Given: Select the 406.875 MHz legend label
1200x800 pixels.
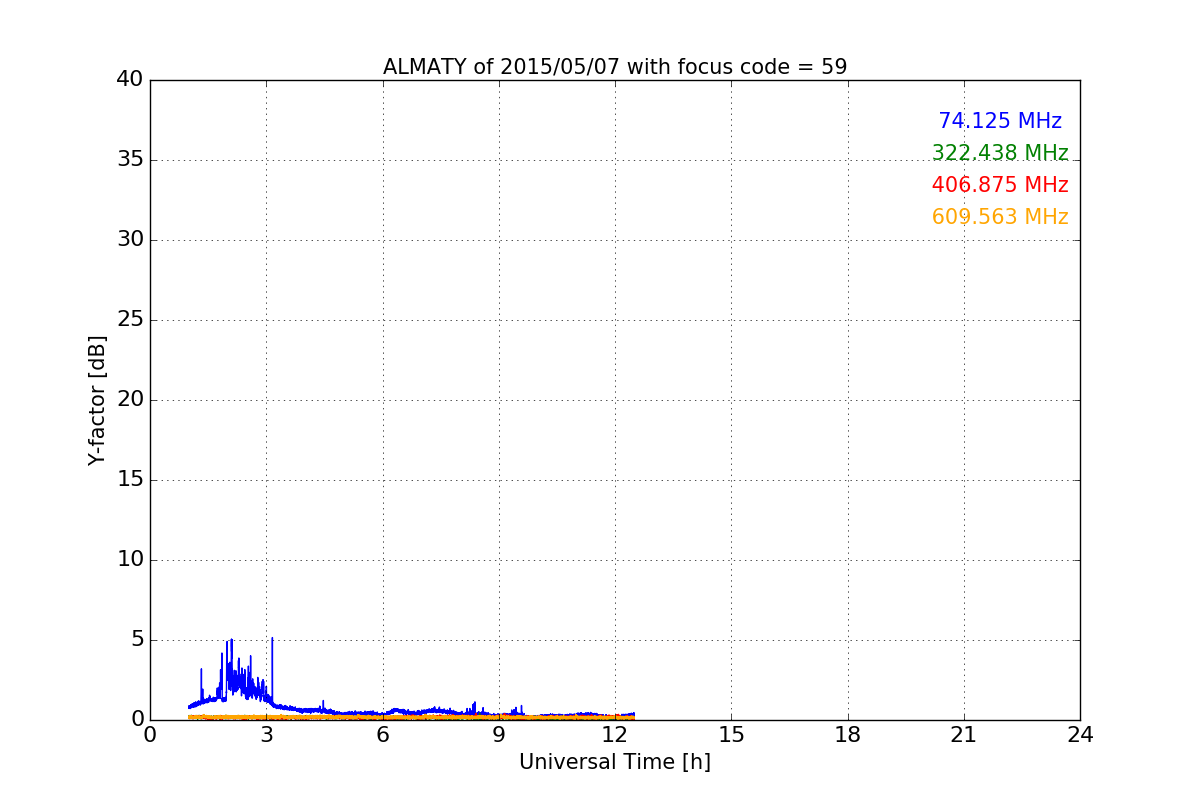Looking at the screenshot, I should 1000,185.
